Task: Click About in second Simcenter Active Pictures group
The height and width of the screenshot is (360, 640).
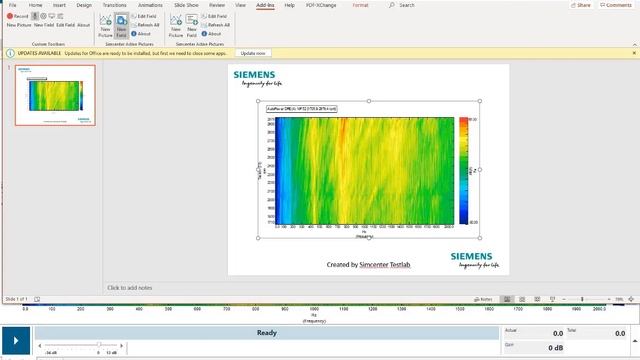Action: pyautogui.click(x=211, y=34)
